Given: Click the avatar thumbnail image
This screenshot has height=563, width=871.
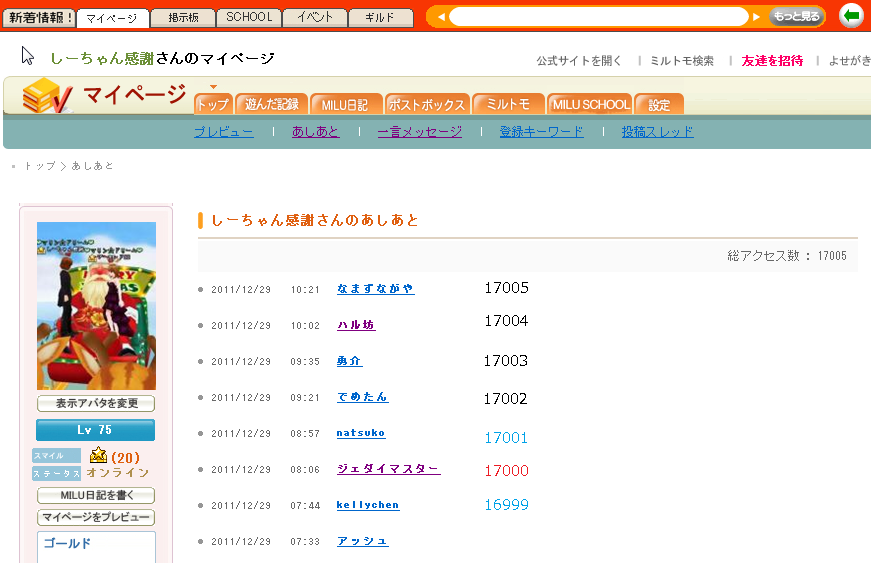Looking at the screenshot, I should pyautogui.click(x=96, y=305).
